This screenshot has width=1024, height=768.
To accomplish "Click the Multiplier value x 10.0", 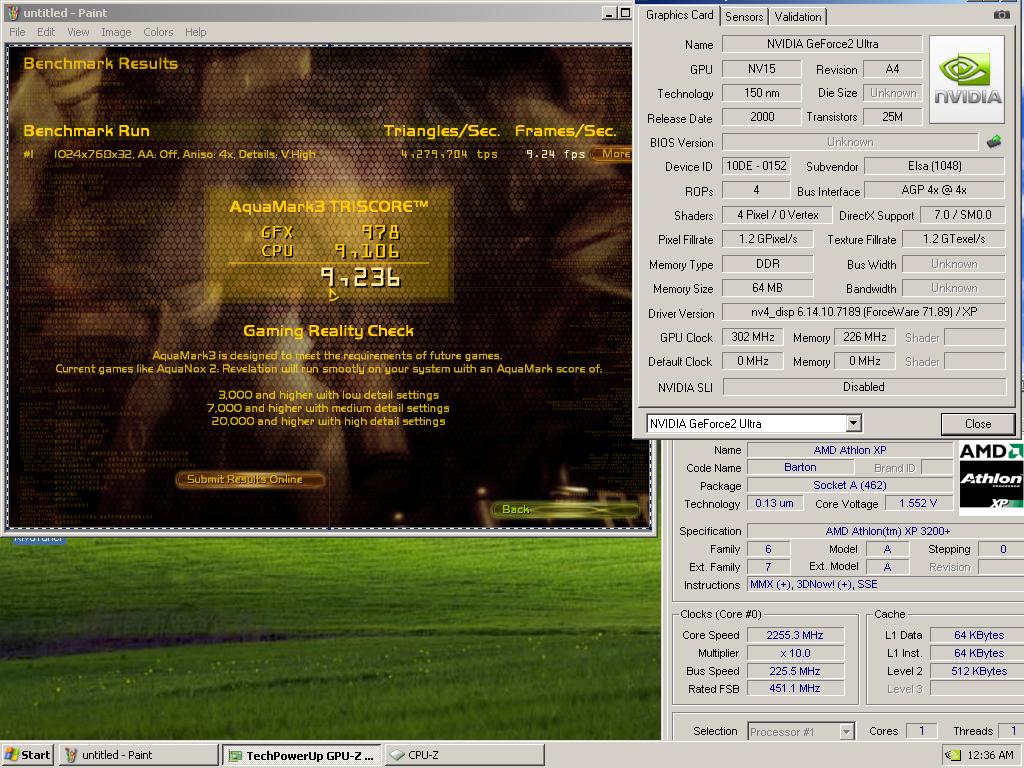I will (795, 653).
